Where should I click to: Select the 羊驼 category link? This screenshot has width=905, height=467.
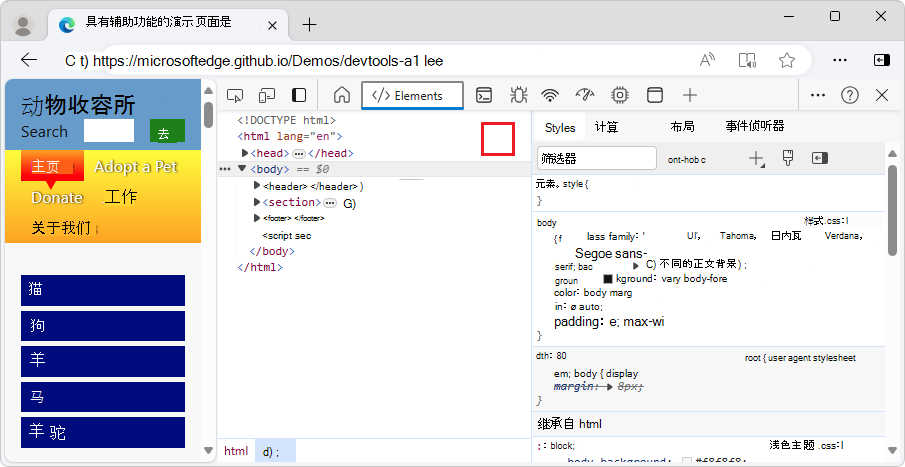(103, 432)
